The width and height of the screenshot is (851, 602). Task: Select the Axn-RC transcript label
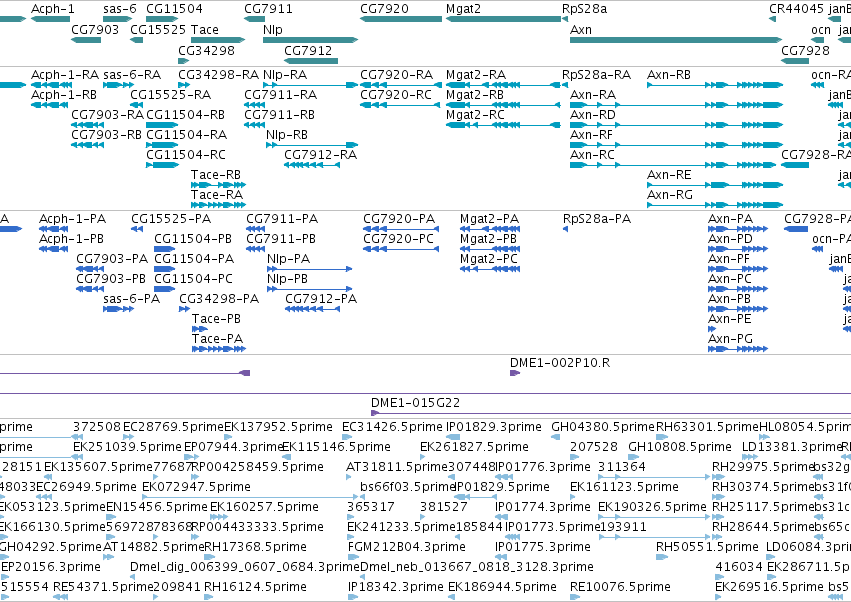[x=592, y=155]
